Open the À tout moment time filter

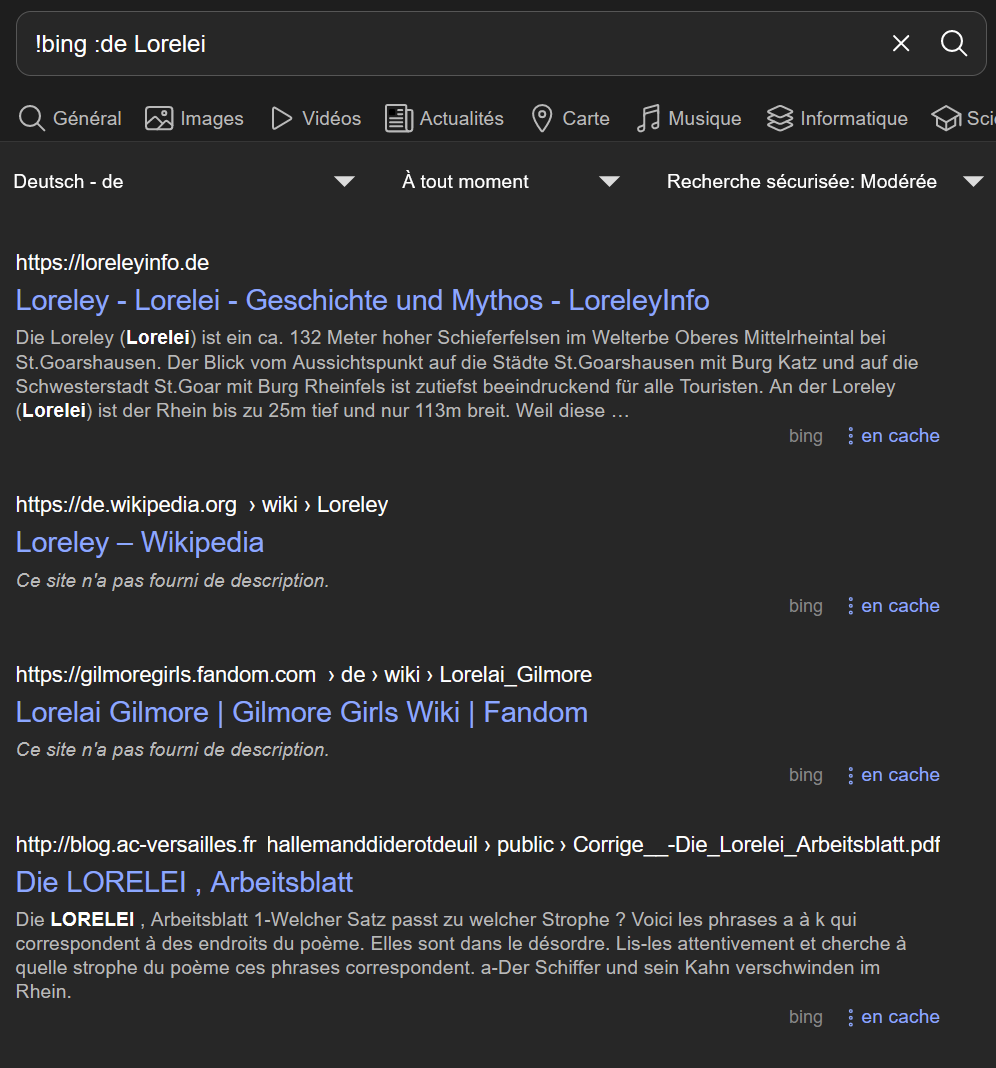510,181
